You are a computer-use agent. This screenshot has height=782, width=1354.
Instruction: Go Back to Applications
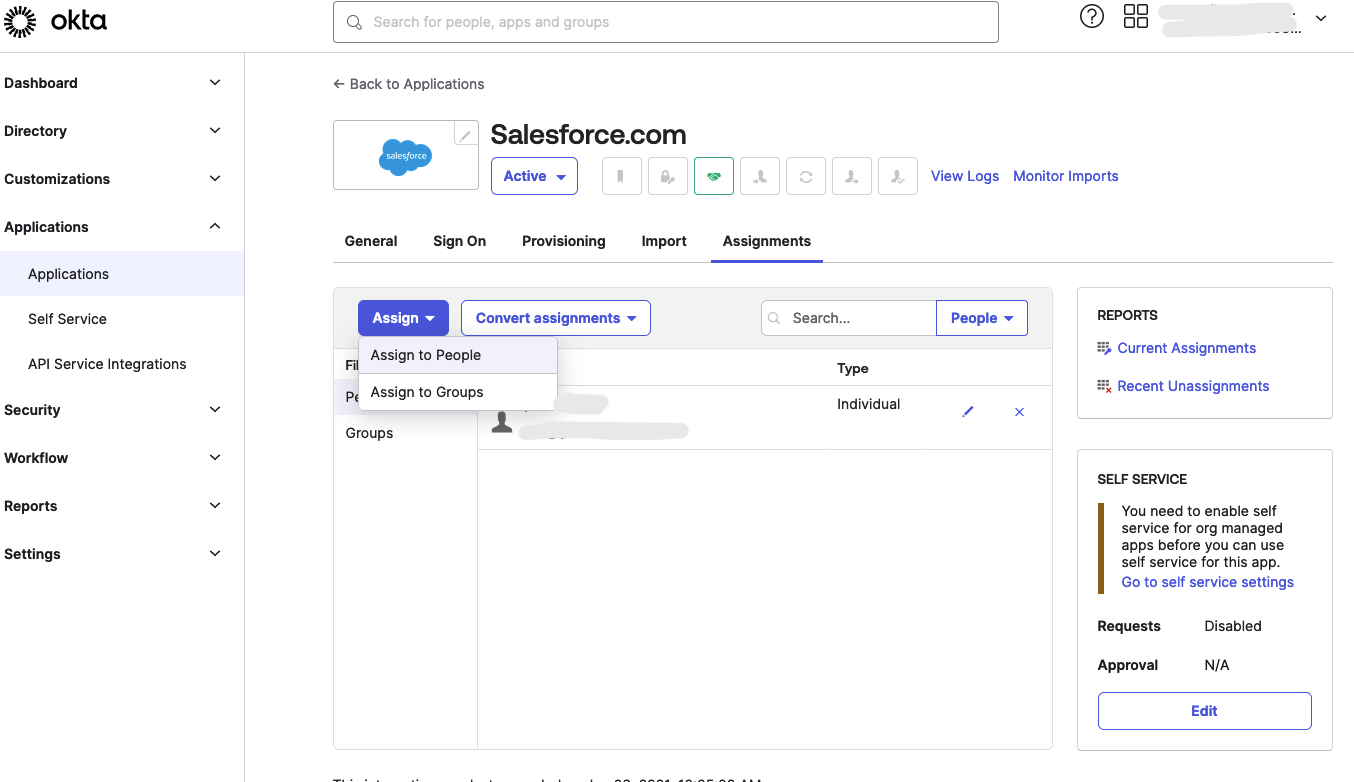(417, 84)
